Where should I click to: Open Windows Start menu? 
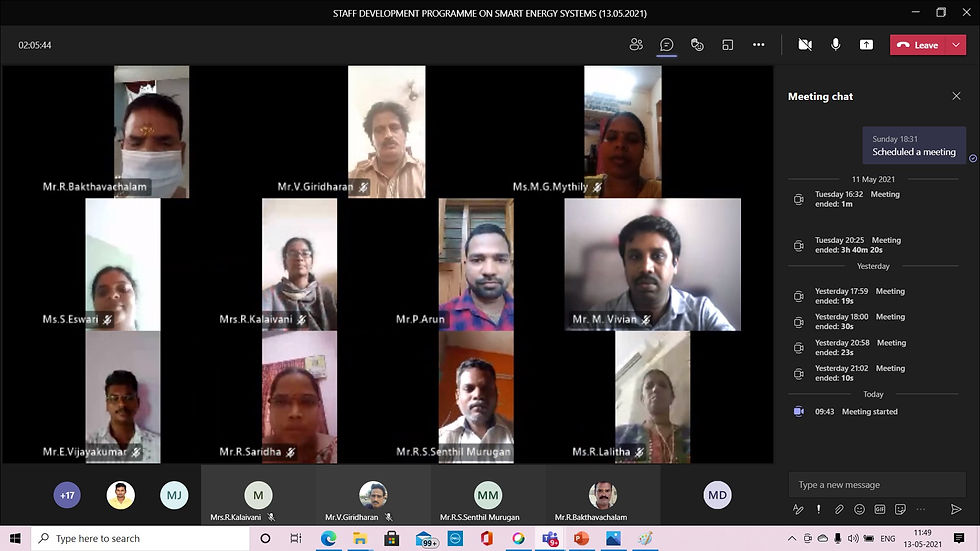(15, 538)
